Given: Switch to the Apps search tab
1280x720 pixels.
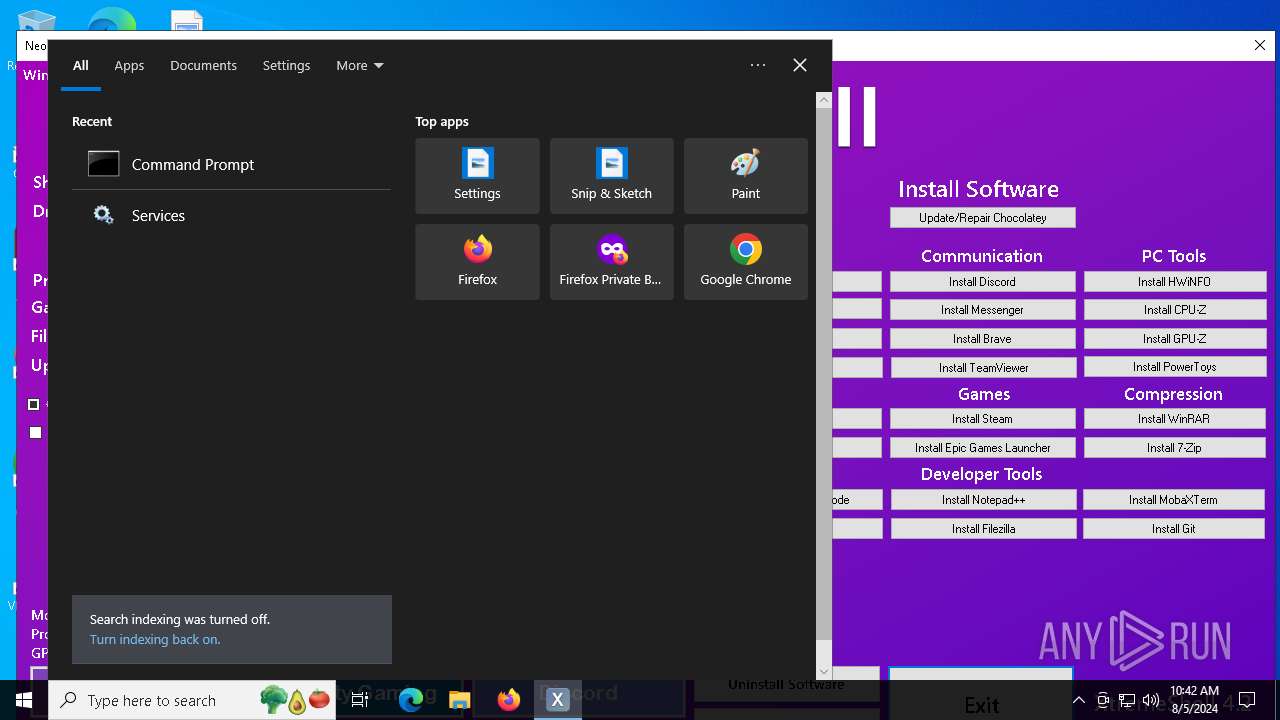Looking at the screenshot, I should click(x=129, y=65).
